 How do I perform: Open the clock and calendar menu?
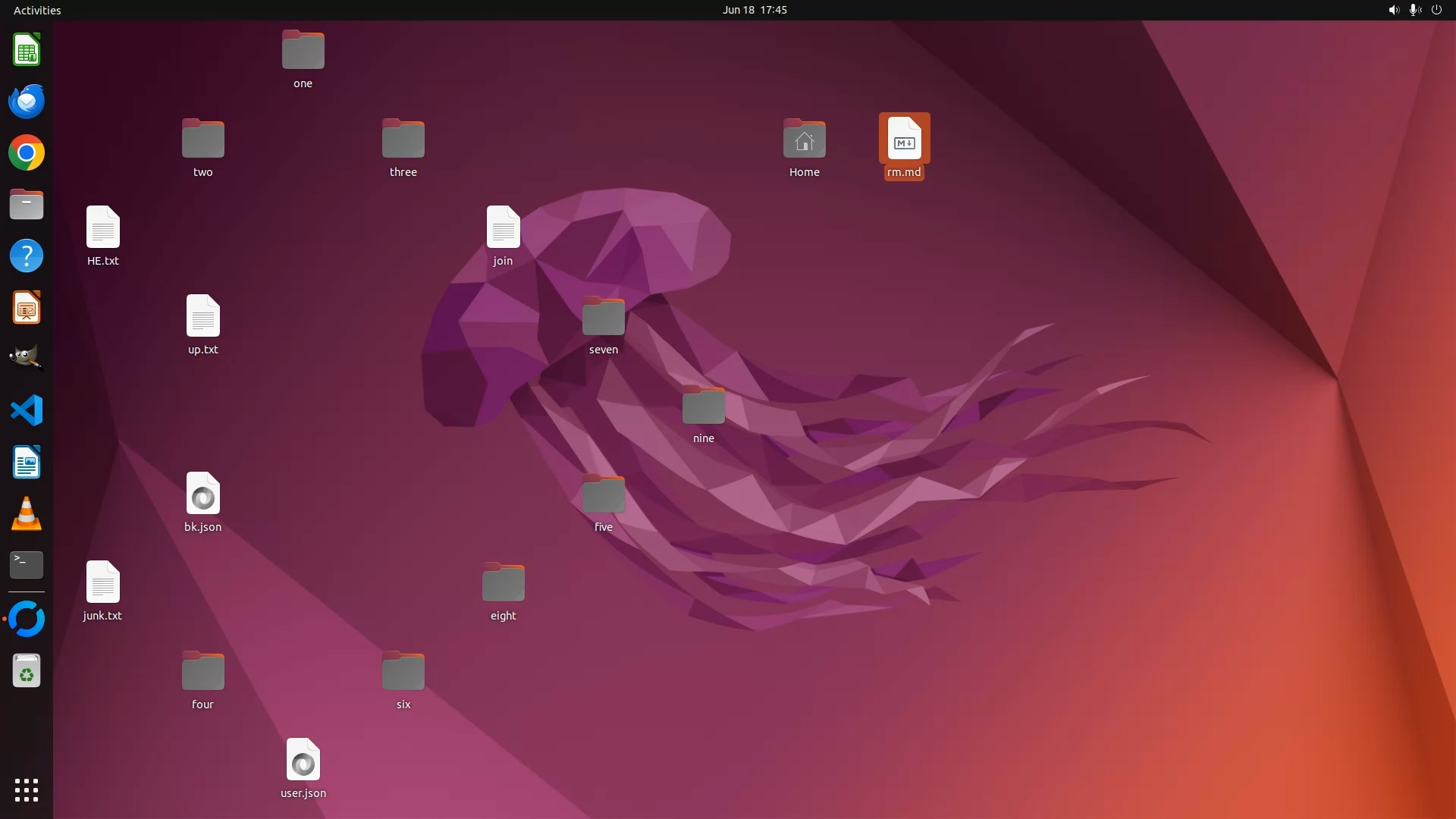(754, 10)
